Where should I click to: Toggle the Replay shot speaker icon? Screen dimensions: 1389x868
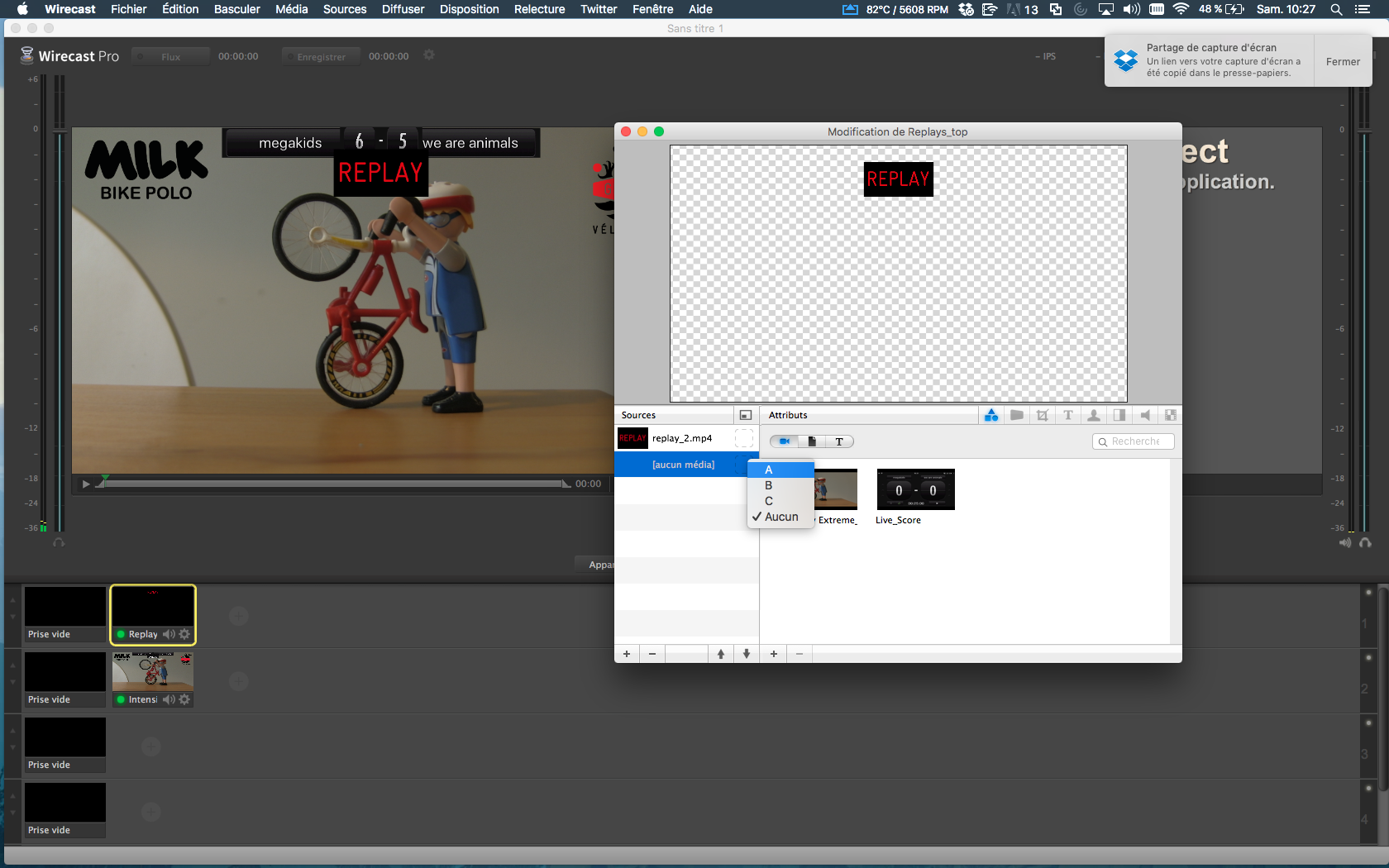(169, 634)
